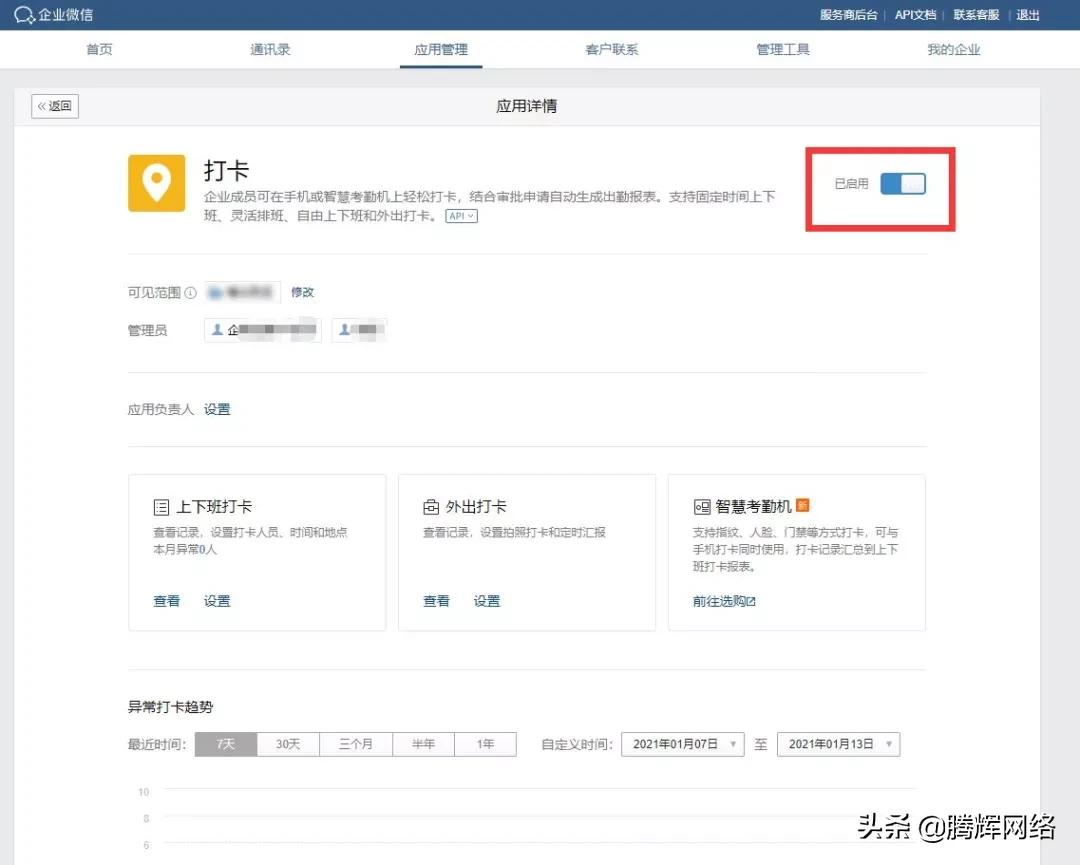Click the 外出打卡 briefcase icon
This screenshot has height=865, width=1080.
coord(431,508)
